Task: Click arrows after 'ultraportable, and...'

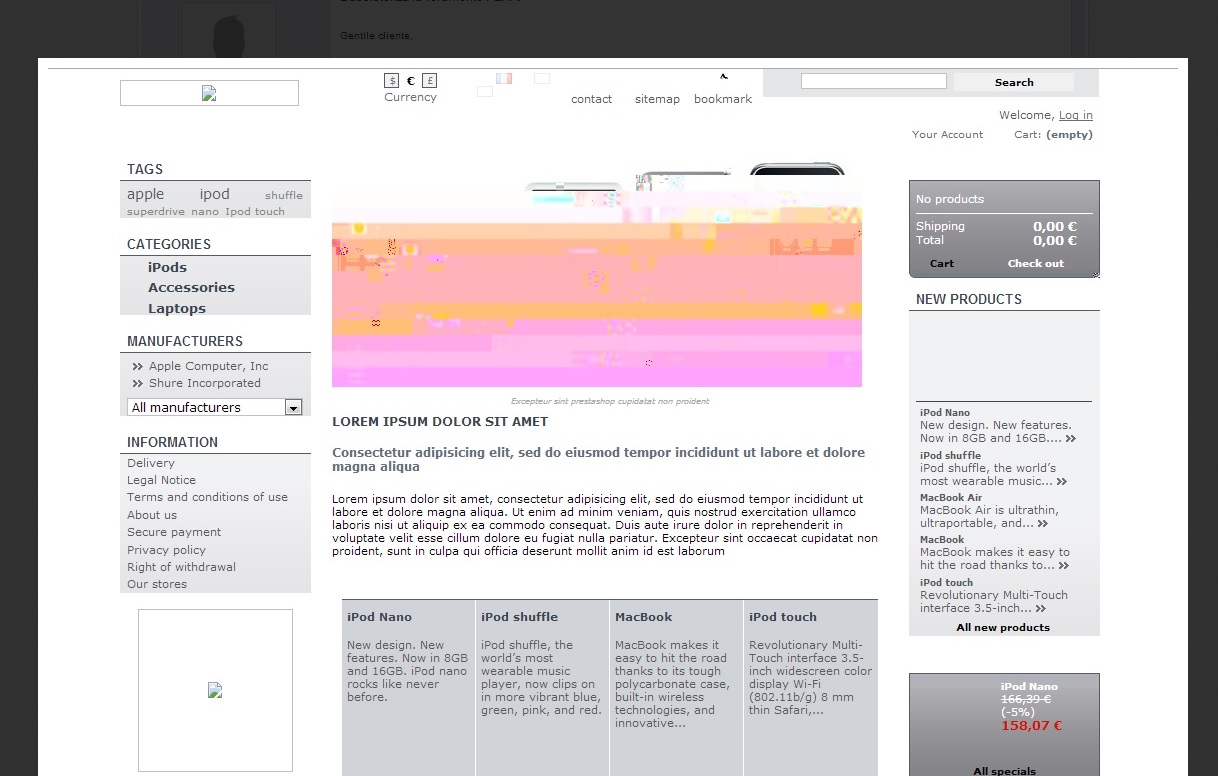Action: tap(1043, 524)
